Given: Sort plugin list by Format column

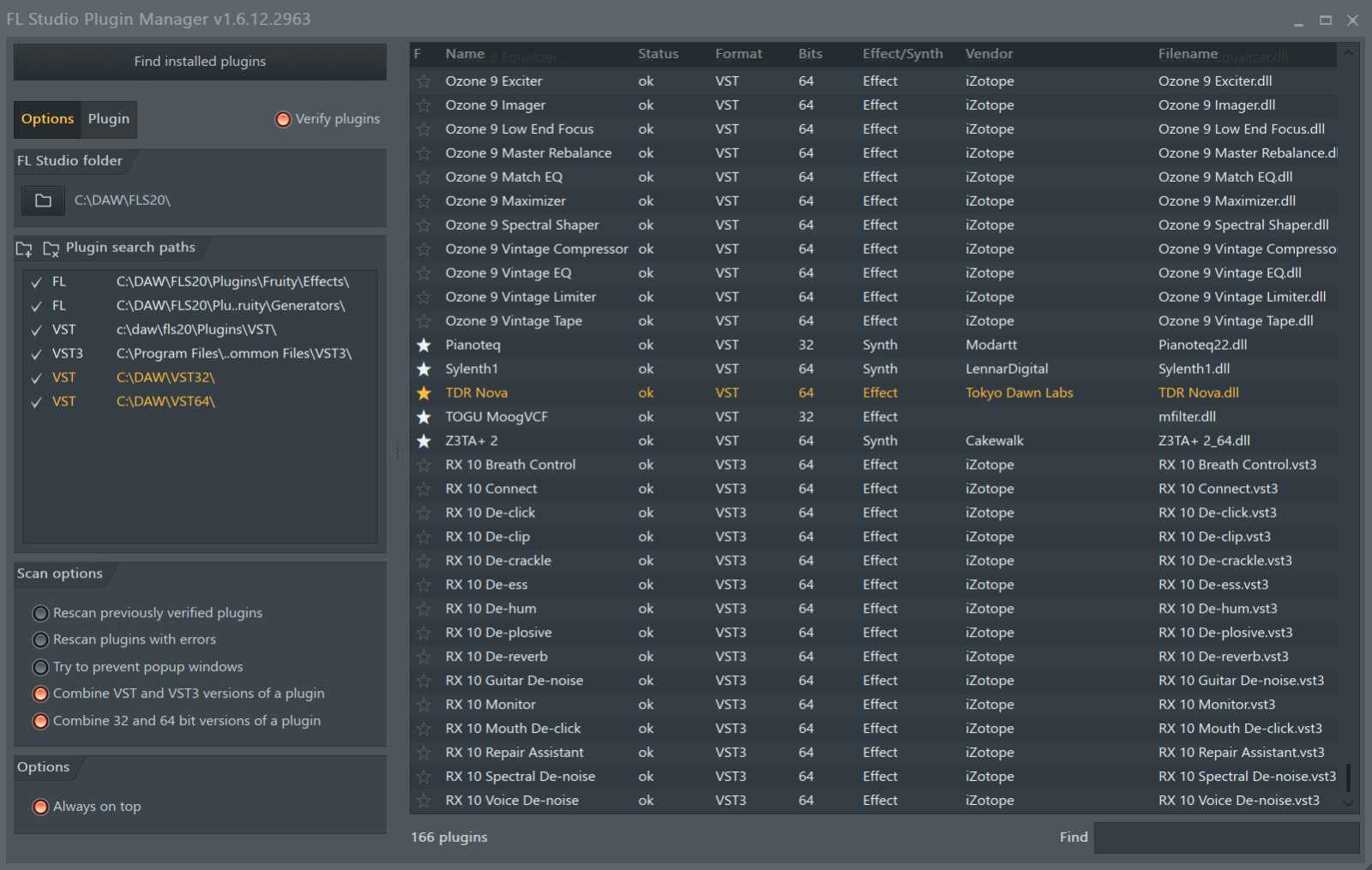Looking at the screenshot, I should pyautogui.click(x=738, y=54).
